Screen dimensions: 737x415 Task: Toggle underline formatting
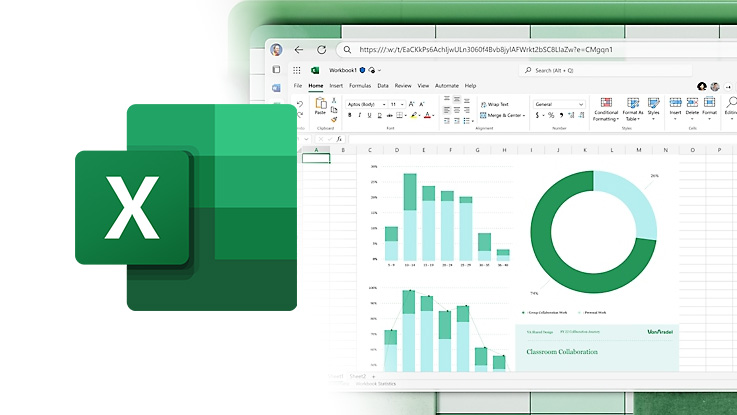[x=369, y=115]
